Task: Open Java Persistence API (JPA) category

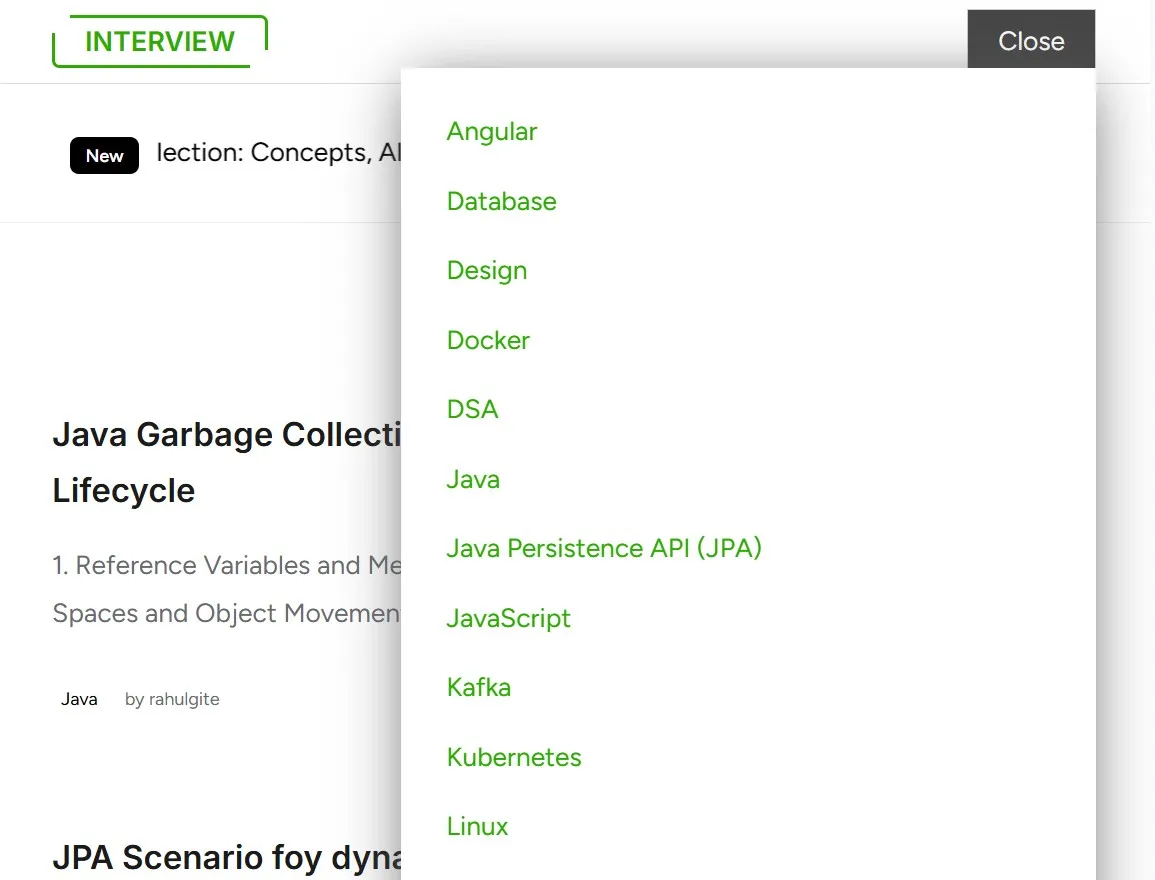Action: (x=604, y=549)
